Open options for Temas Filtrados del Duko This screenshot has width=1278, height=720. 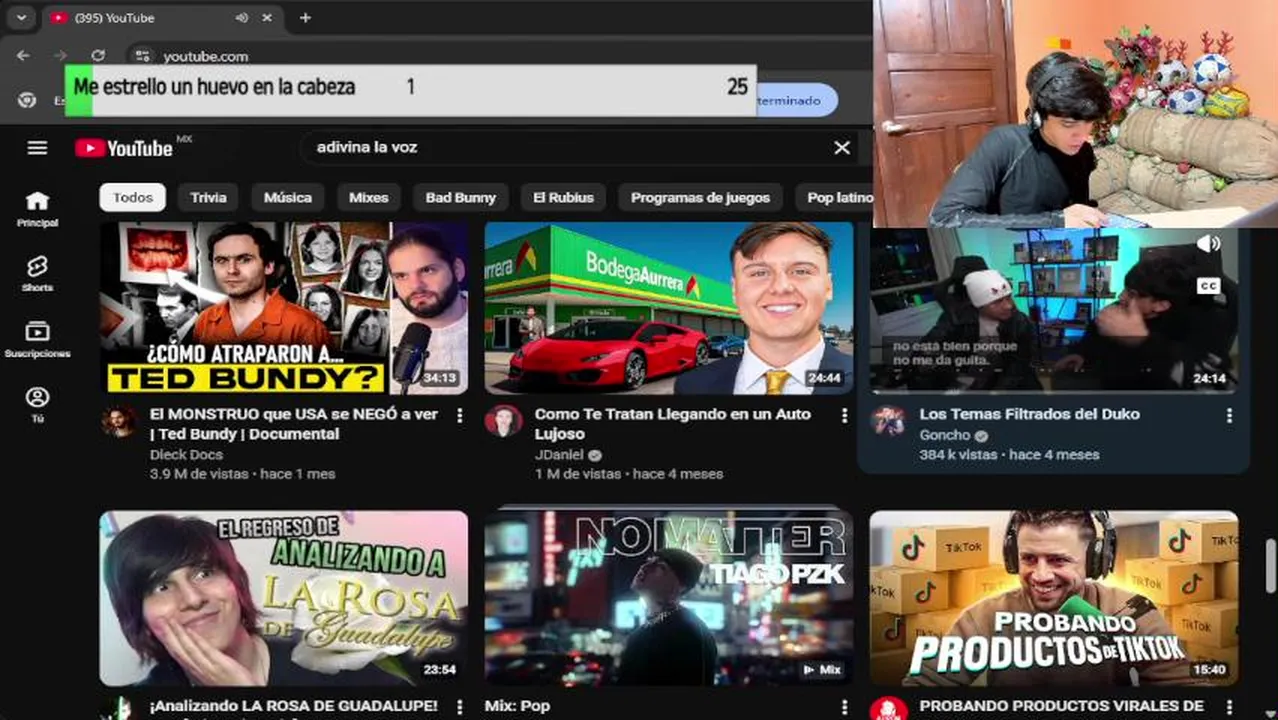point(1229,414)
